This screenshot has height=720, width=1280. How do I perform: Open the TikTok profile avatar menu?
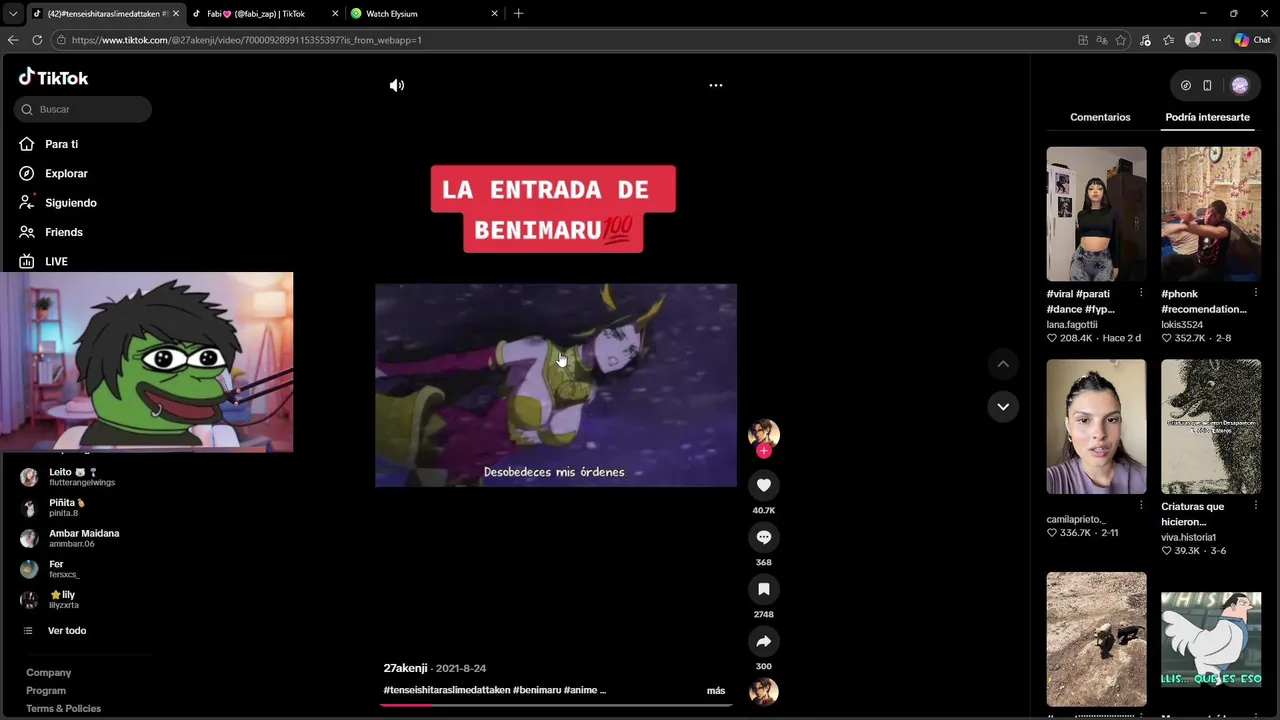click(x=1240, y=86)
